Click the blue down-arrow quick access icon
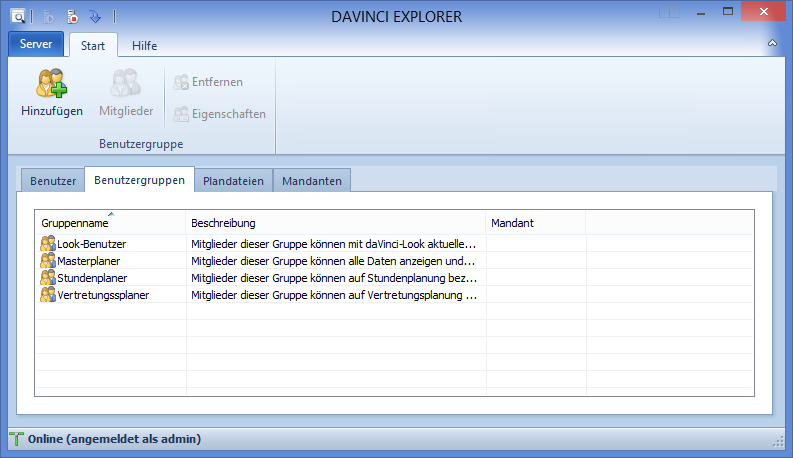793x458 pixels. [95, 16]
